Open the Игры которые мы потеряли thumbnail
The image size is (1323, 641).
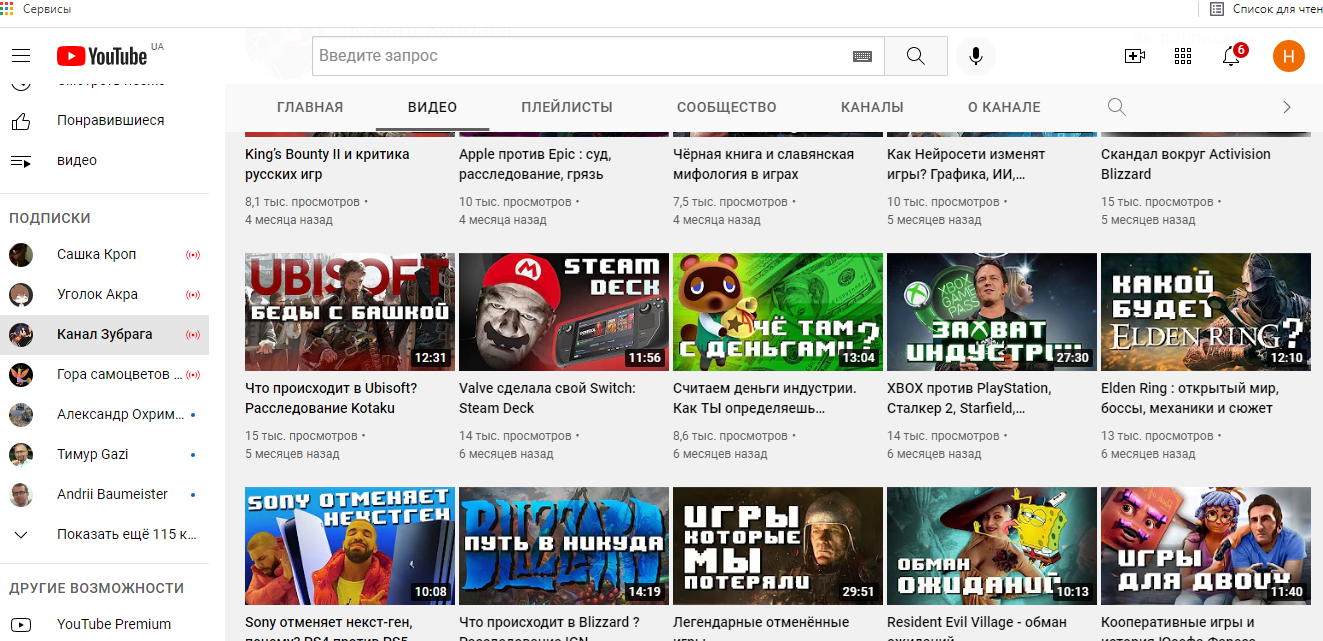[x=778, y=546]
